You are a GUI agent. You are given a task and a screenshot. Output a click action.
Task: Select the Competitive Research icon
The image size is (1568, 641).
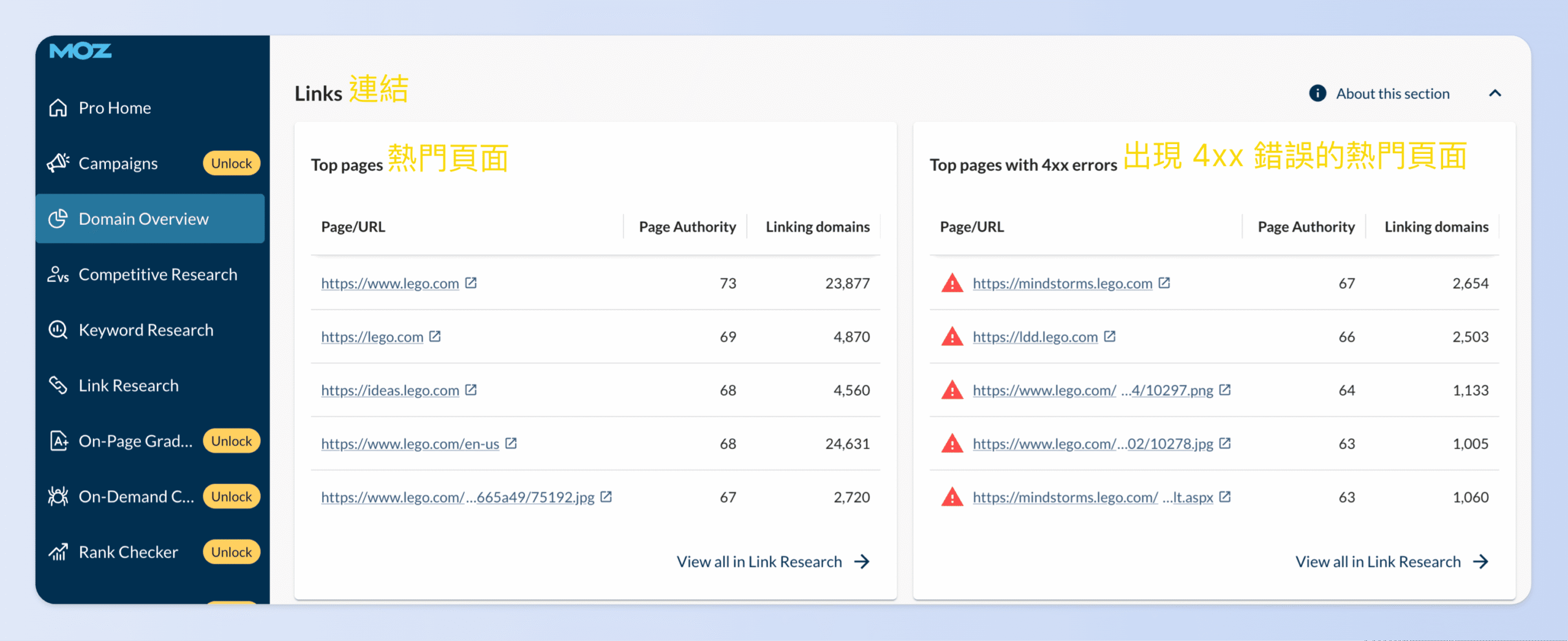tap(58, 274)
